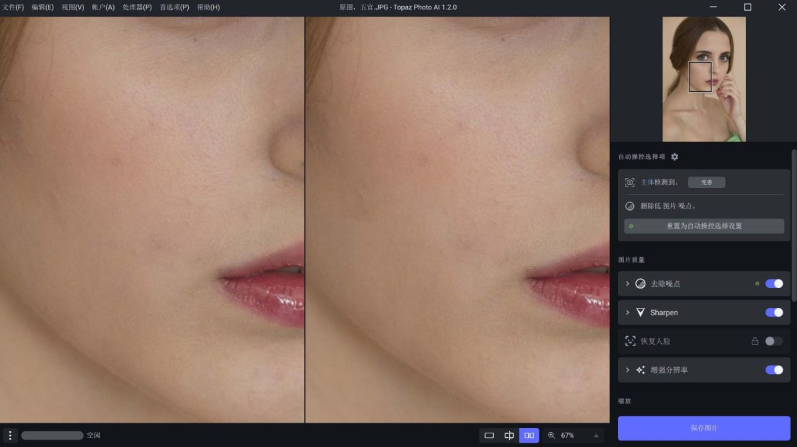Open the 文件(F) menu

13,7
